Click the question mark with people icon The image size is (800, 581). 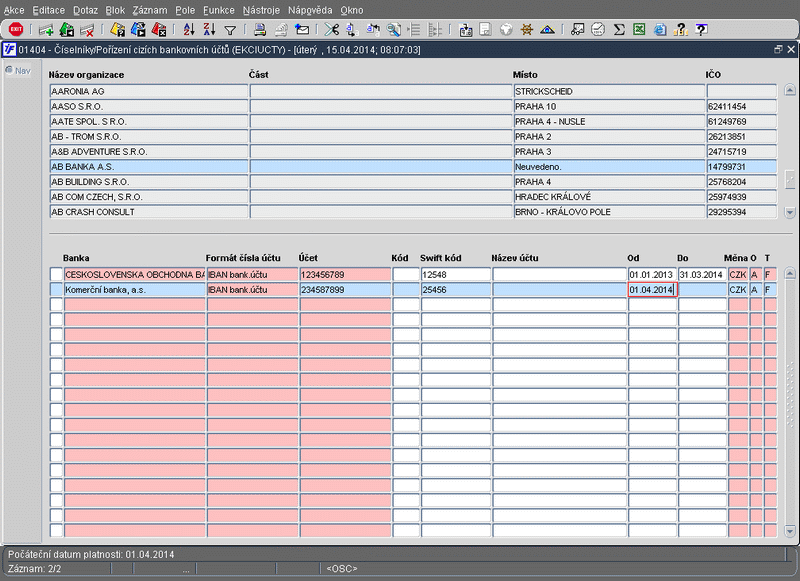pos(681,30)
